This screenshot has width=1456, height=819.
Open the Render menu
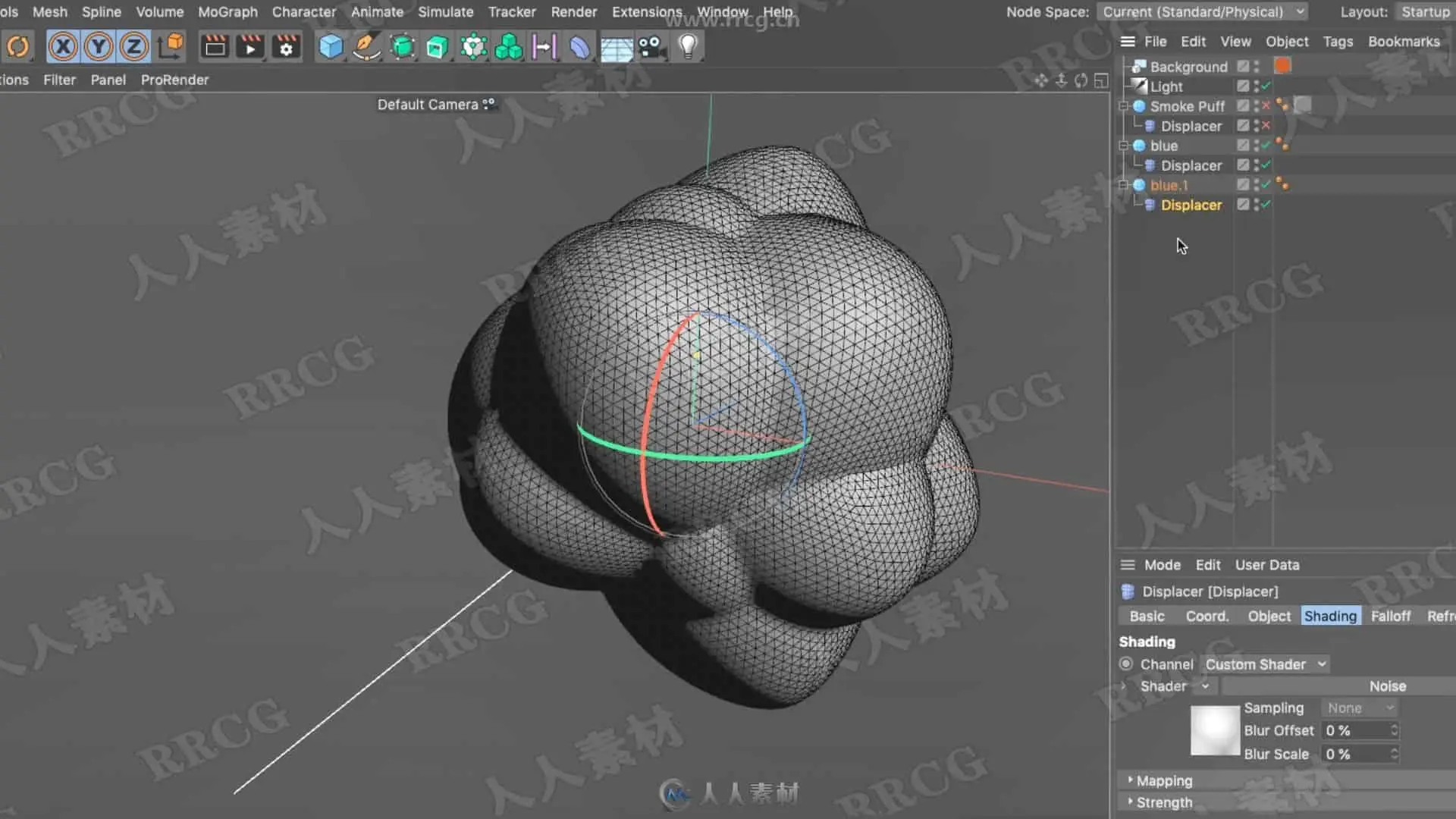(573, 12)
